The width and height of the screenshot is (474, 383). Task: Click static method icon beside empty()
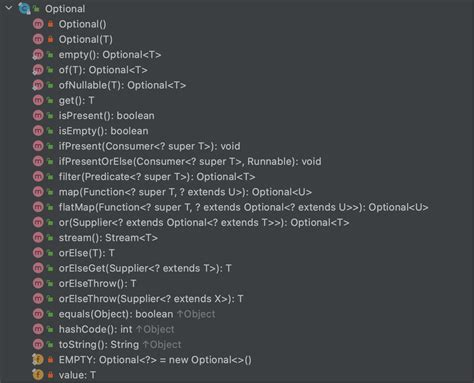[38, 55]
